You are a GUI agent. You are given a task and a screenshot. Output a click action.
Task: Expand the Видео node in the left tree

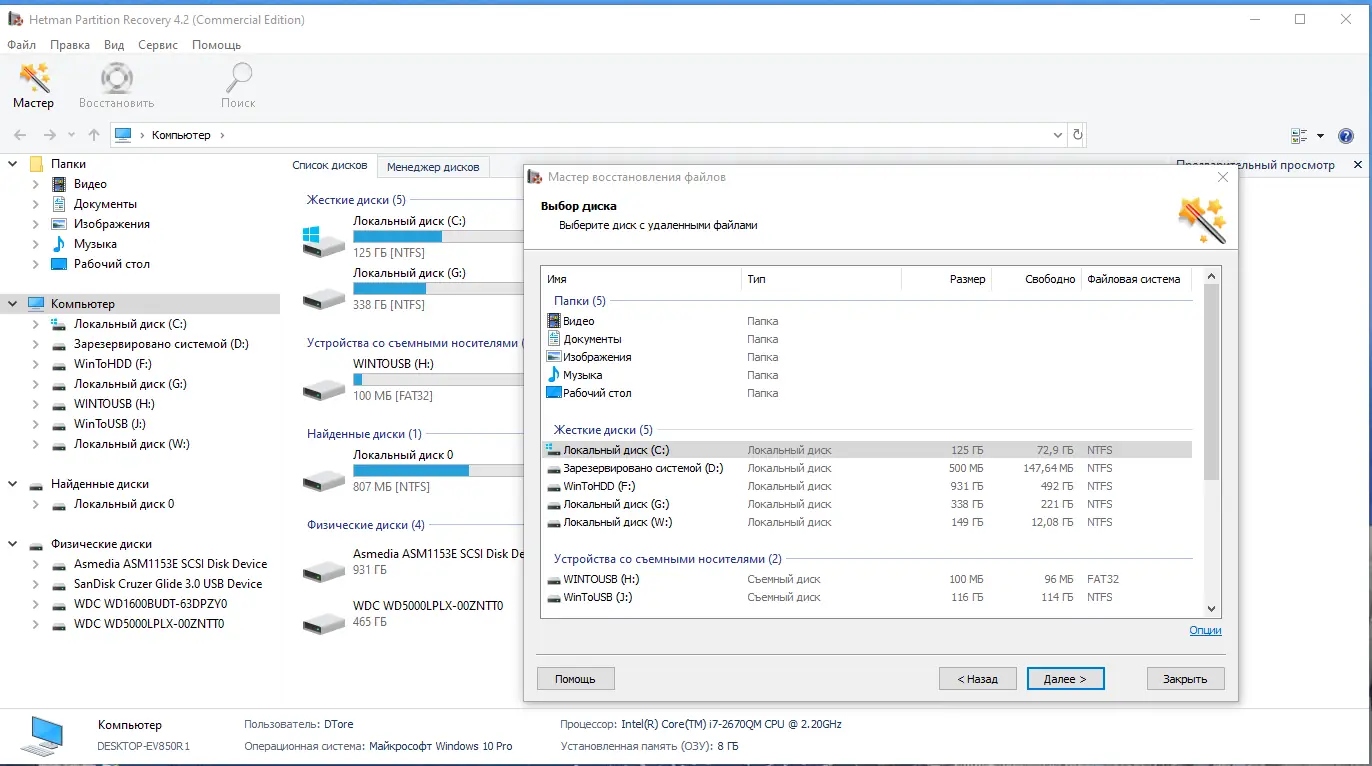tap(36, 184)
